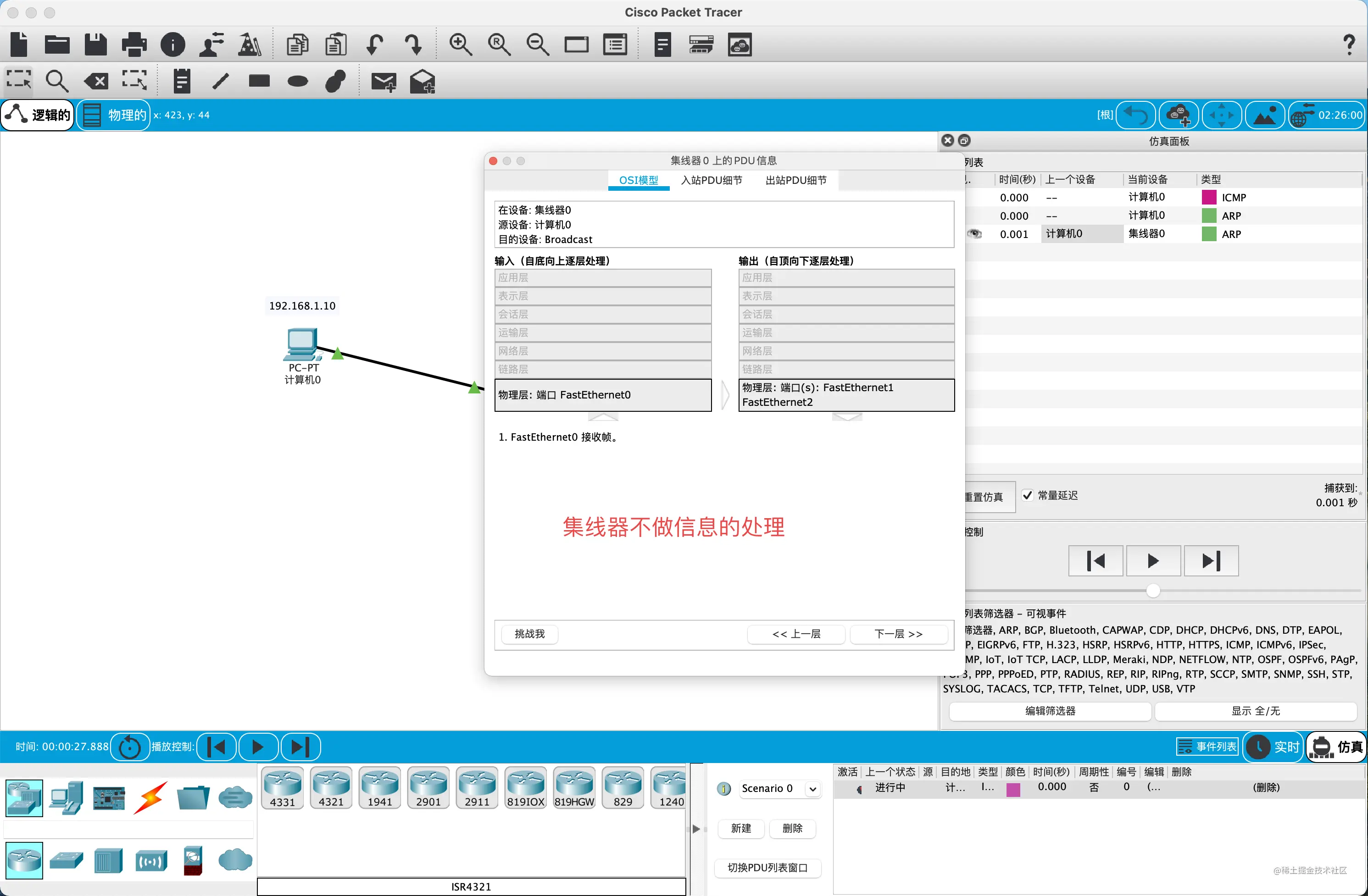Switch to Physical workspace view
Image resolution: width=1368 pixels, height=896 pixels.
(x=114, y=115)
